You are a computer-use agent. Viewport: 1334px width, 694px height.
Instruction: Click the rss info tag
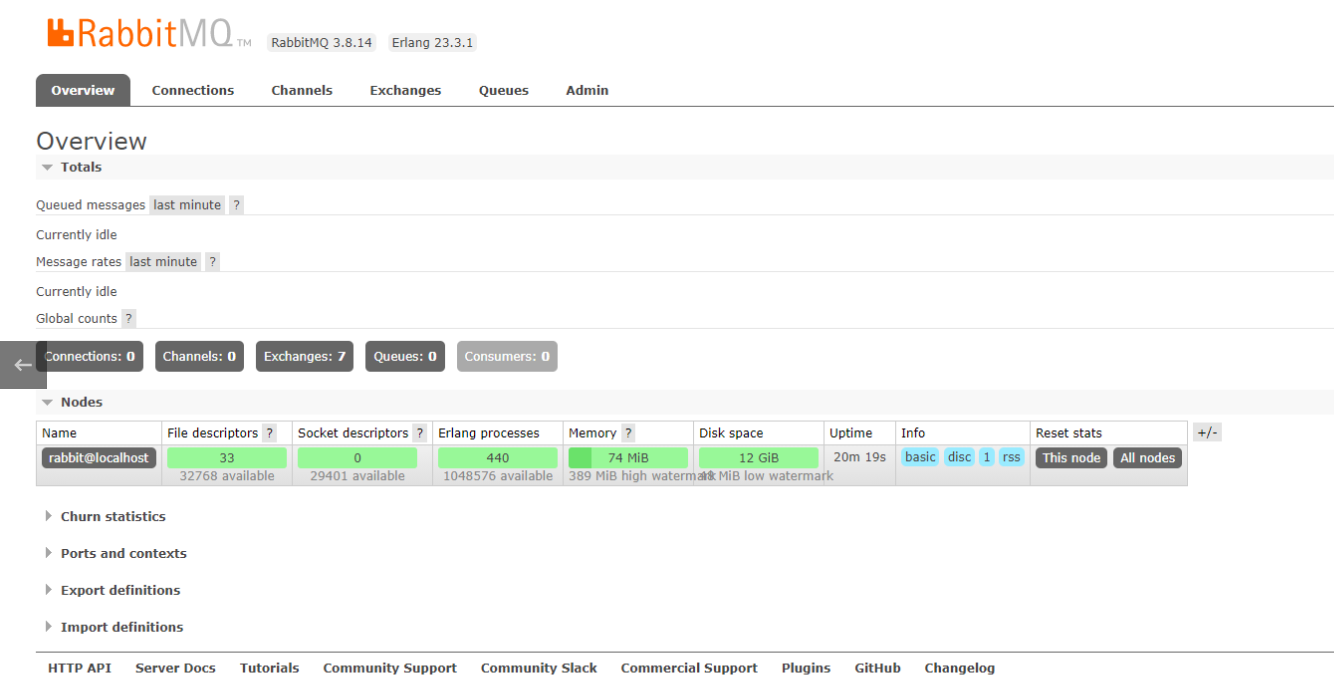pyautogui.click(x=1012, y=457)
